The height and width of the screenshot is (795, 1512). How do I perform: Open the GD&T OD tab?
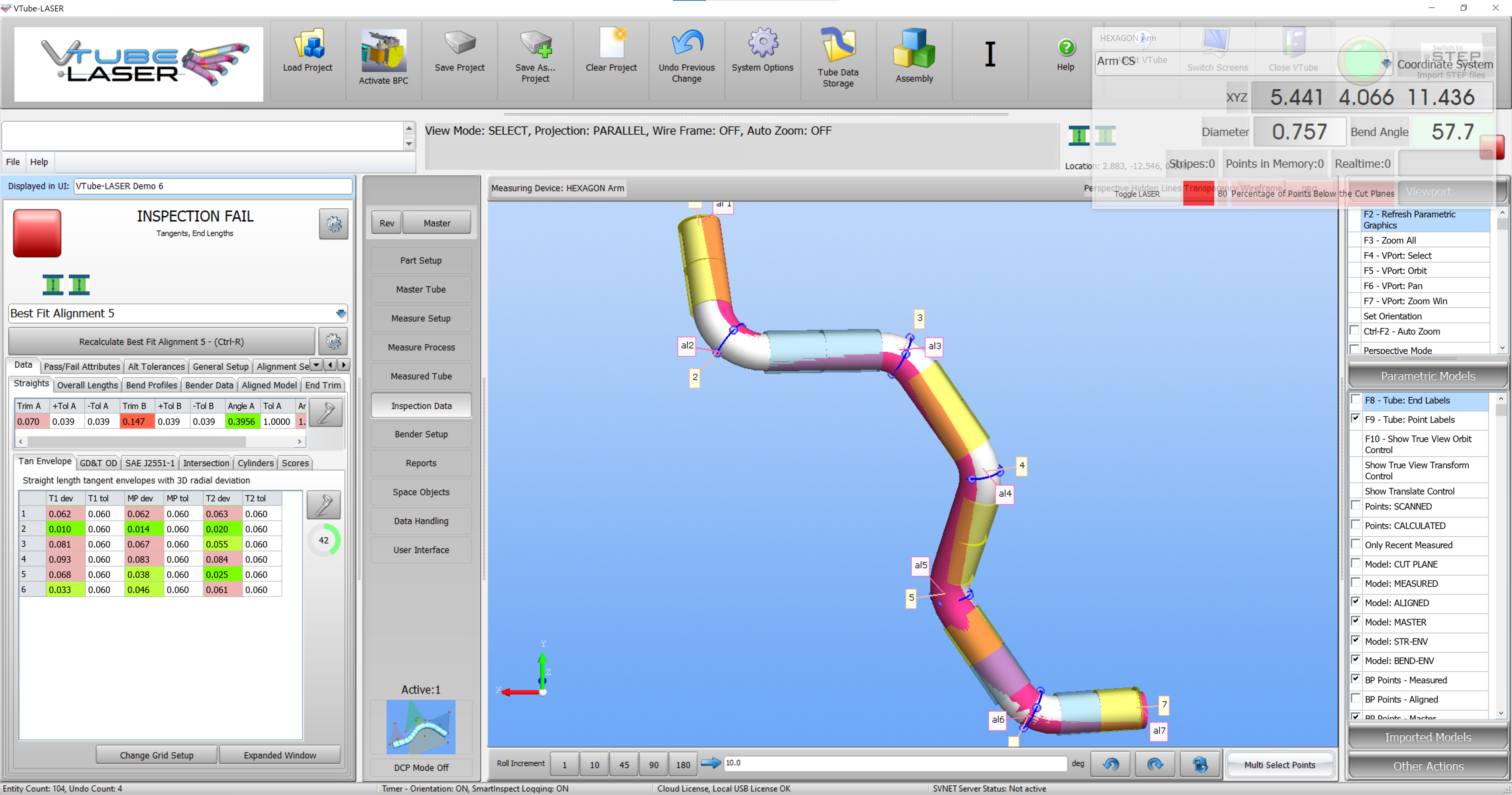(x=98, y=463)
